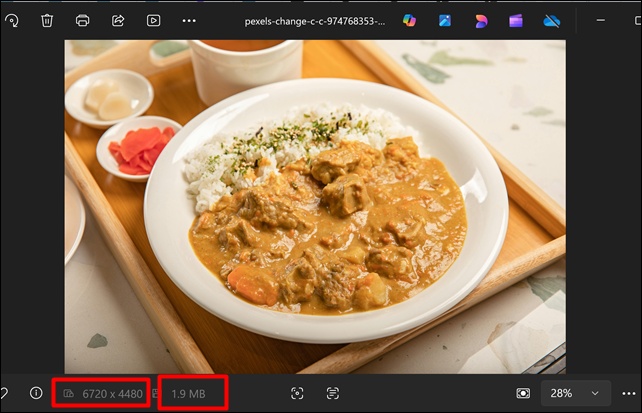Open the blue image editor app icon
Viewport: 642px width, 413px height.
pos(444,20)
